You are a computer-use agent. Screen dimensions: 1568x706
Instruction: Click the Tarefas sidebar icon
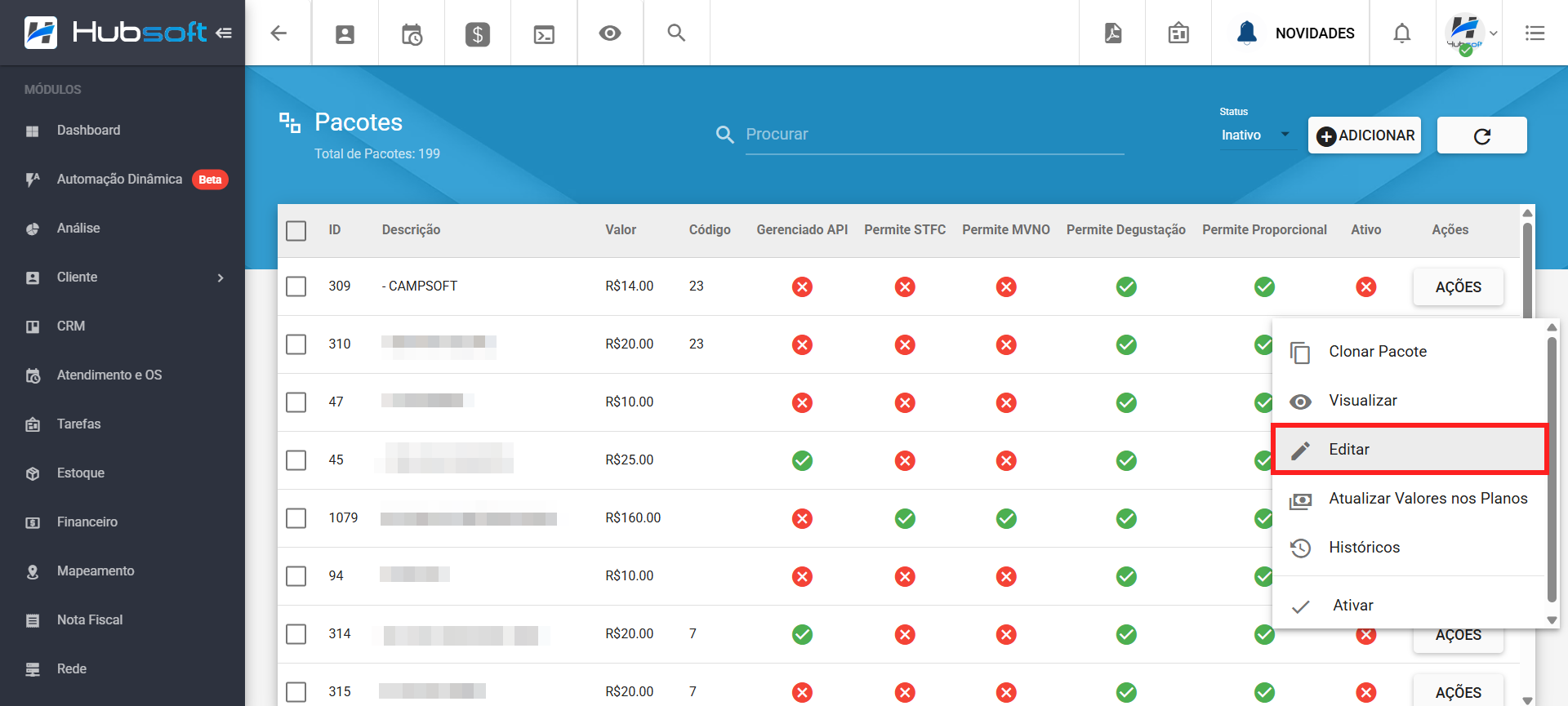click(33, 424)
